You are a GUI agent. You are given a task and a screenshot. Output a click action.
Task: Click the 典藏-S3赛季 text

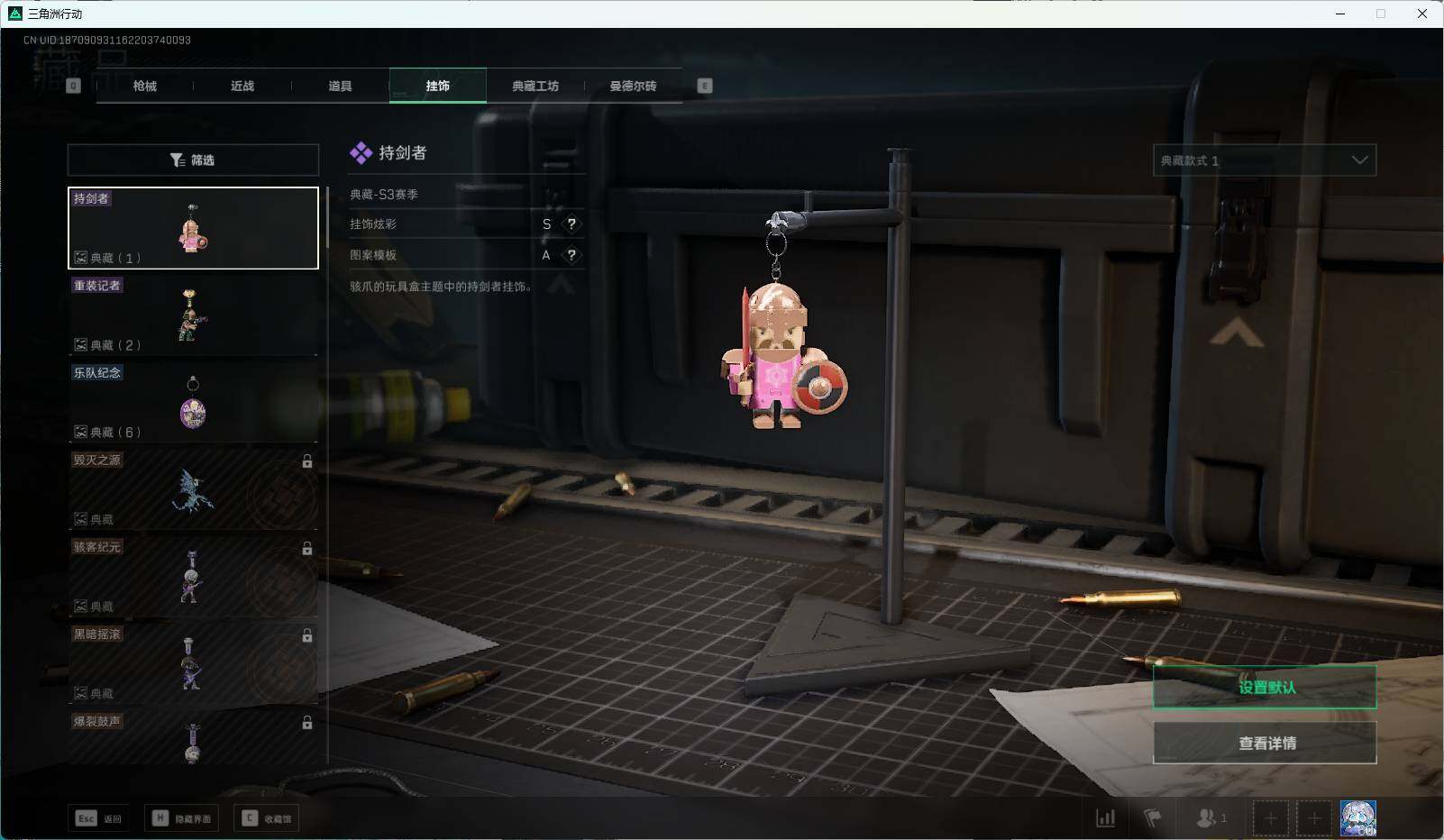[384, 194]
